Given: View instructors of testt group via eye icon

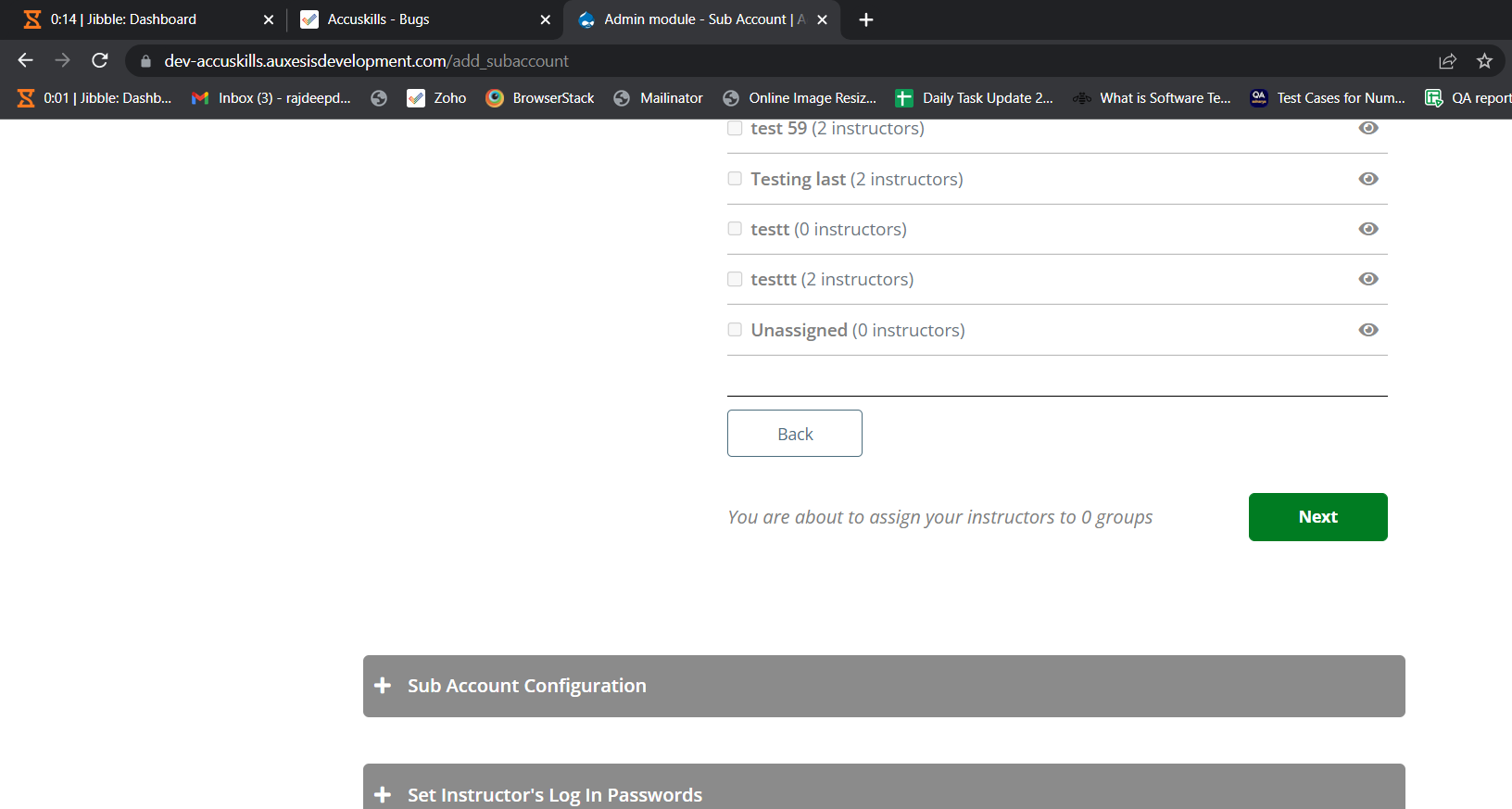Looking at the screenshot, I should [x=1367, y=229].
